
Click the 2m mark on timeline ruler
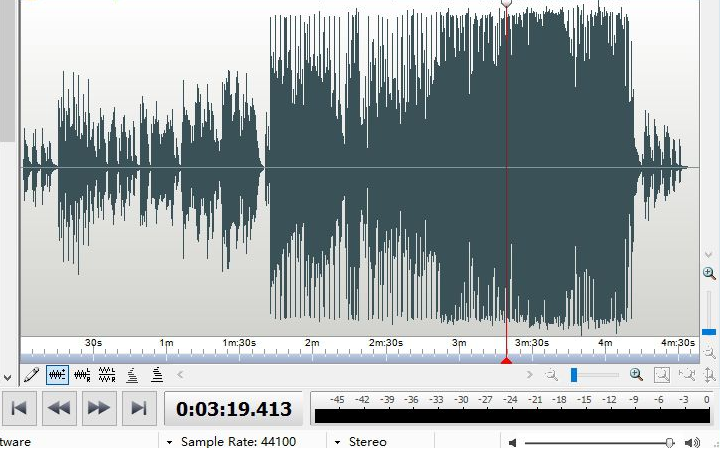(312, 342)
